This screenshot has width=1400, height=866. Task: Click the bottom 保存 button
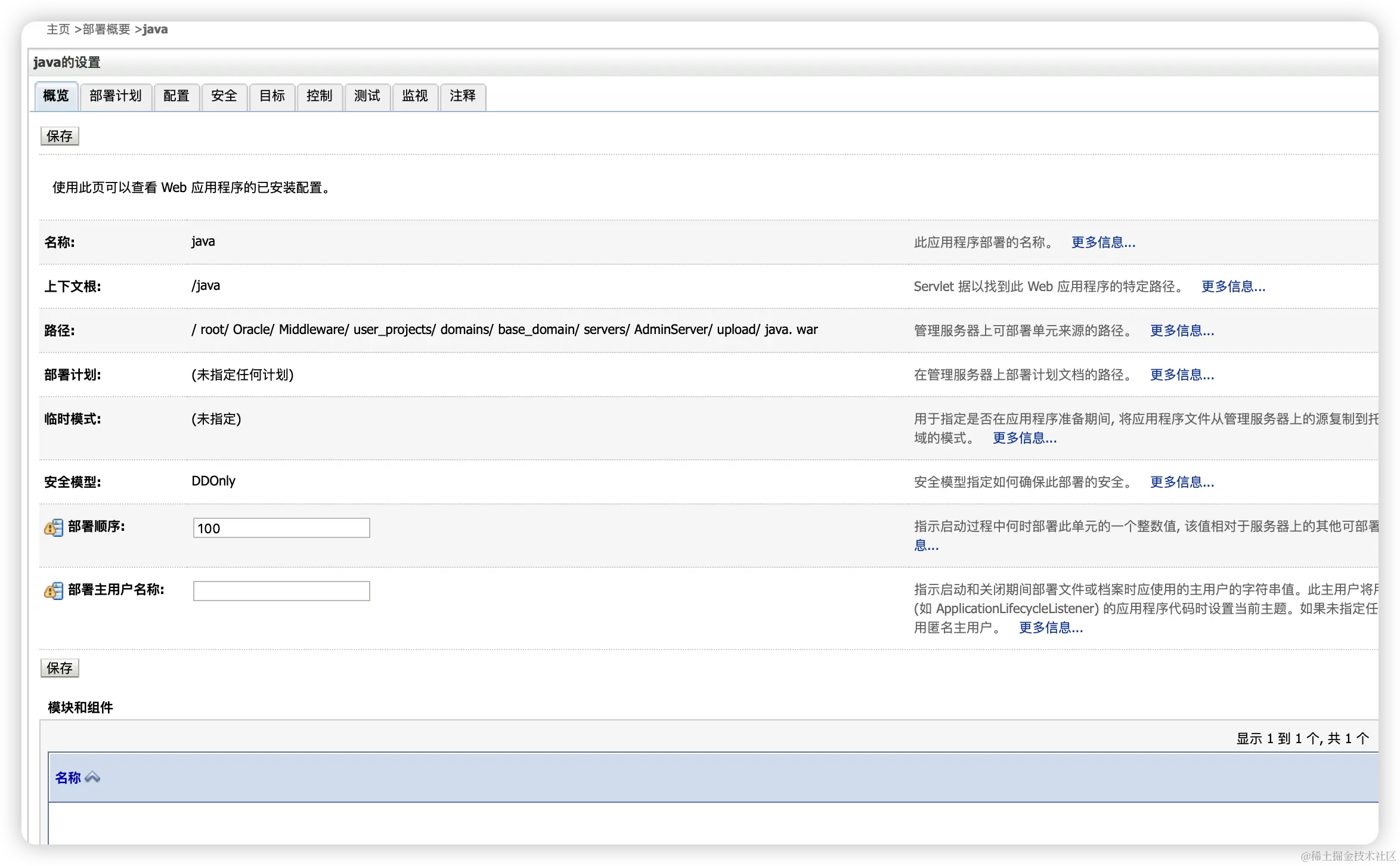60,668
